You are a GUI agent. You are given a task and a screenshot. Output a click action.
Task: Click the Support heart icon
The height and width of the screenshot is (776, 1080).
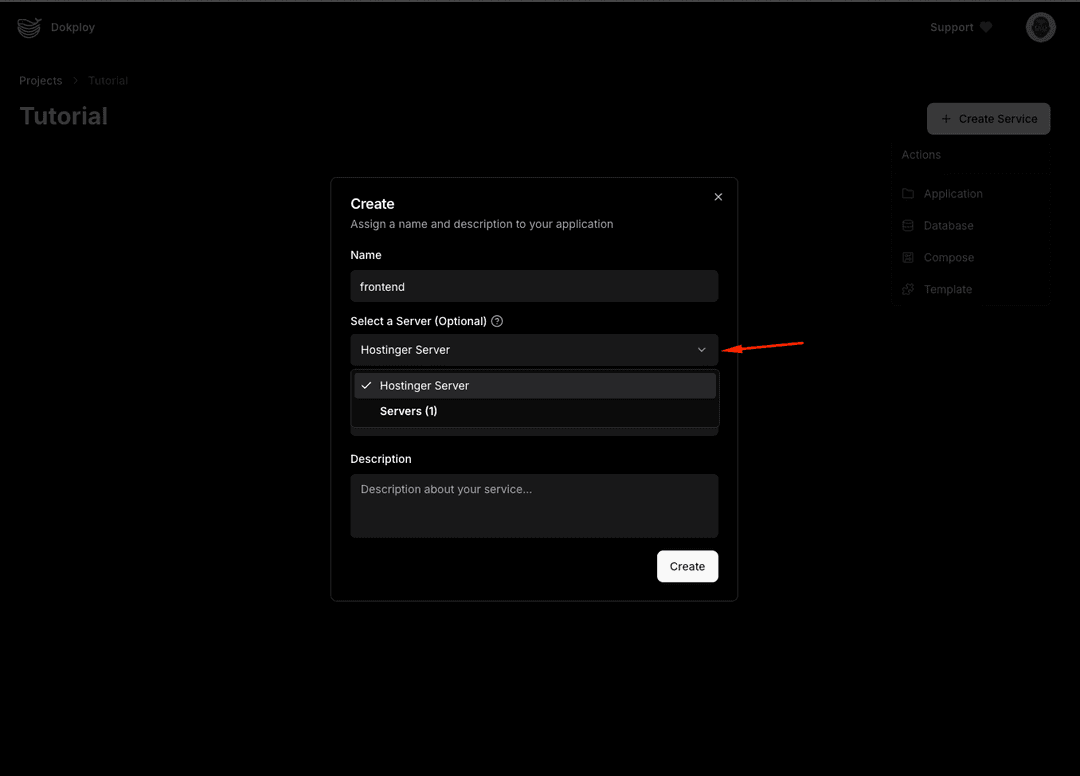coord(986,27)
